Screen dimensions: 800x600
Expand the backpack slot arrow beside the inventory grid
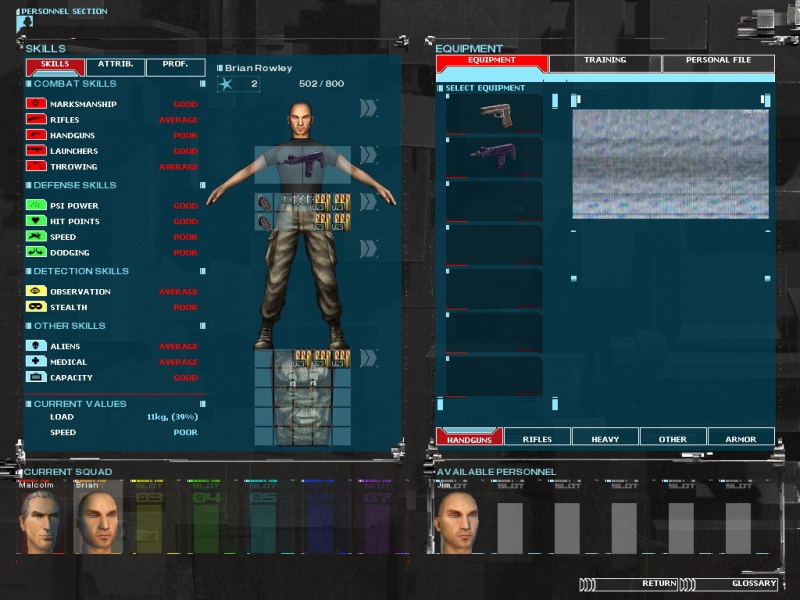pyautogui.click(x=369, y=357)
